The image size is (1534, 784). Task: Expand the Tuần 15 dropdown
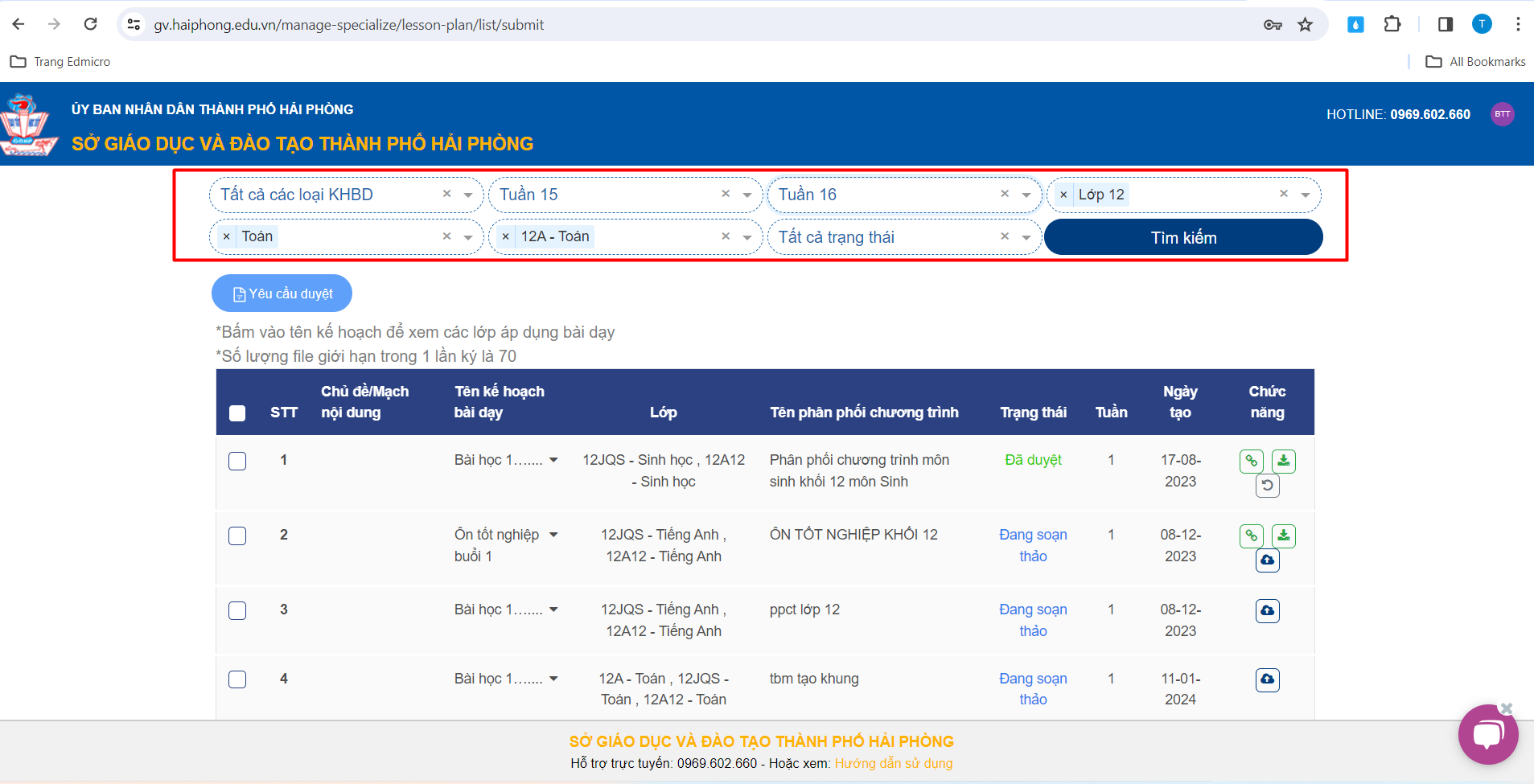pos(747,195)
